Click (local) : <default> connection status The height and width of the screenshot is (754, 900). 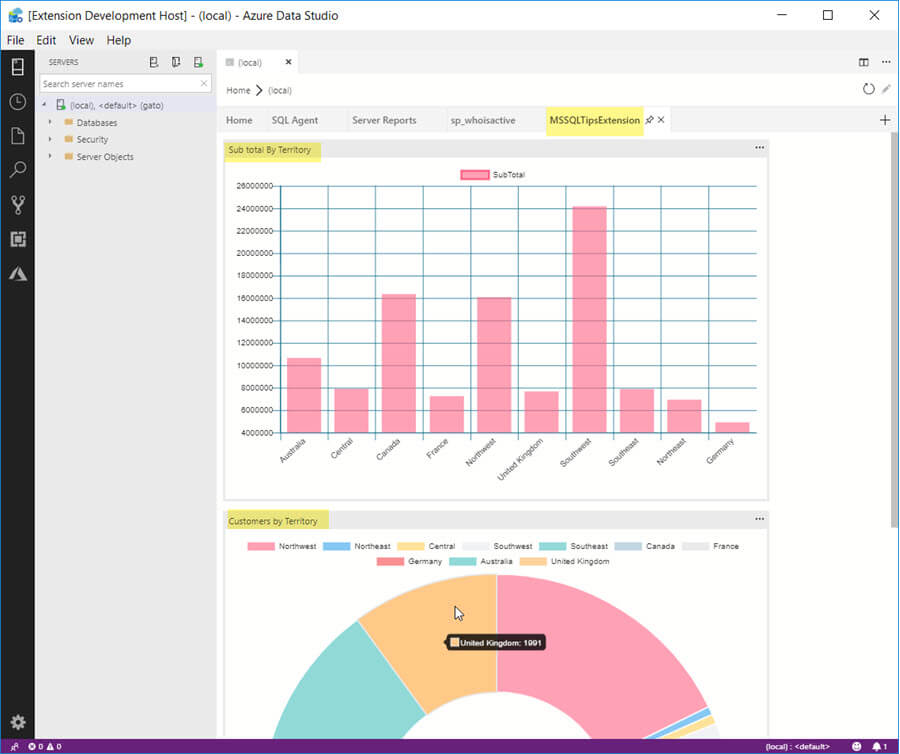point(797,747)
